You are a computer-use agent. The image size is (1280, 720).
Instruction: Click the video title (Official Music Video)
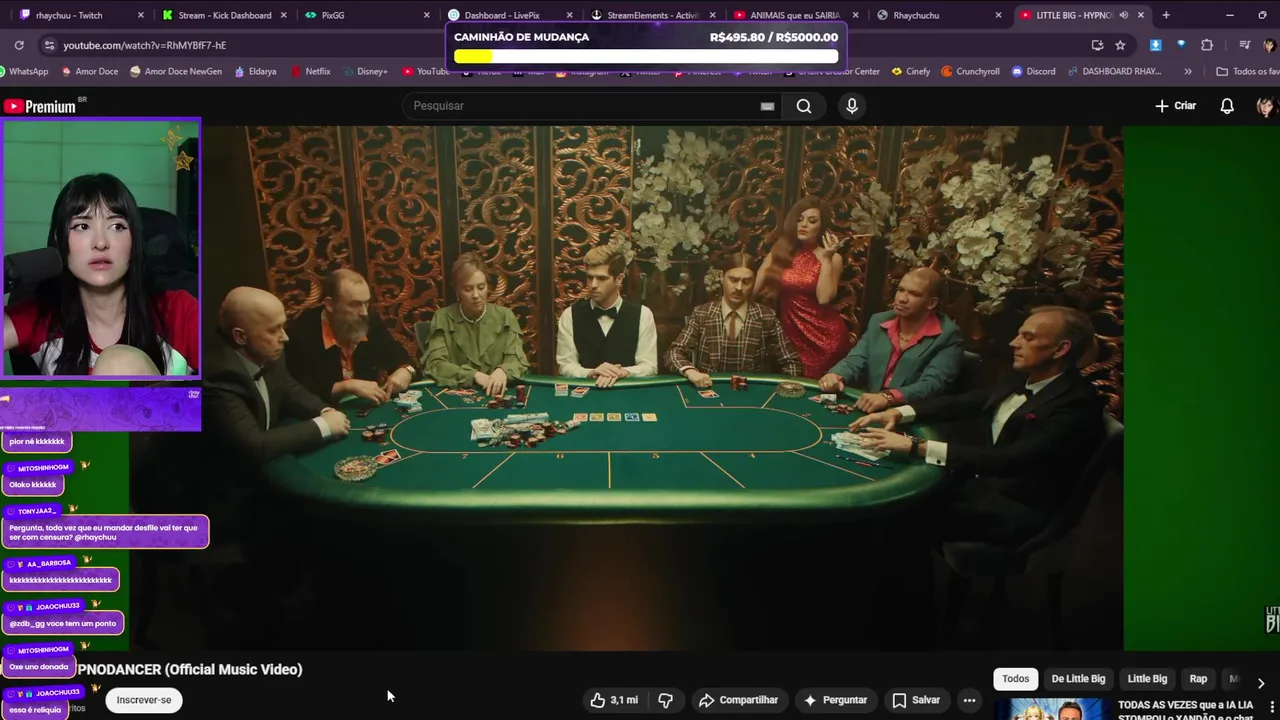click(190, 669)
